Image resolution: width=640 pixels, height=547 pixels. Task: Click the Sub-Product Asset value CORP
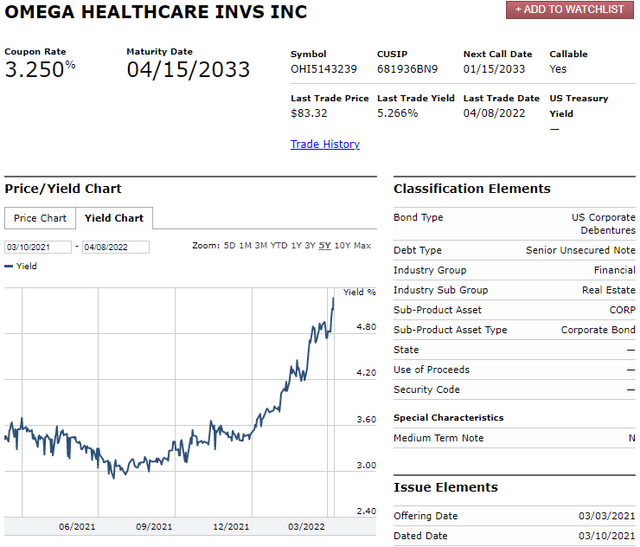click(x=622, y=310)
